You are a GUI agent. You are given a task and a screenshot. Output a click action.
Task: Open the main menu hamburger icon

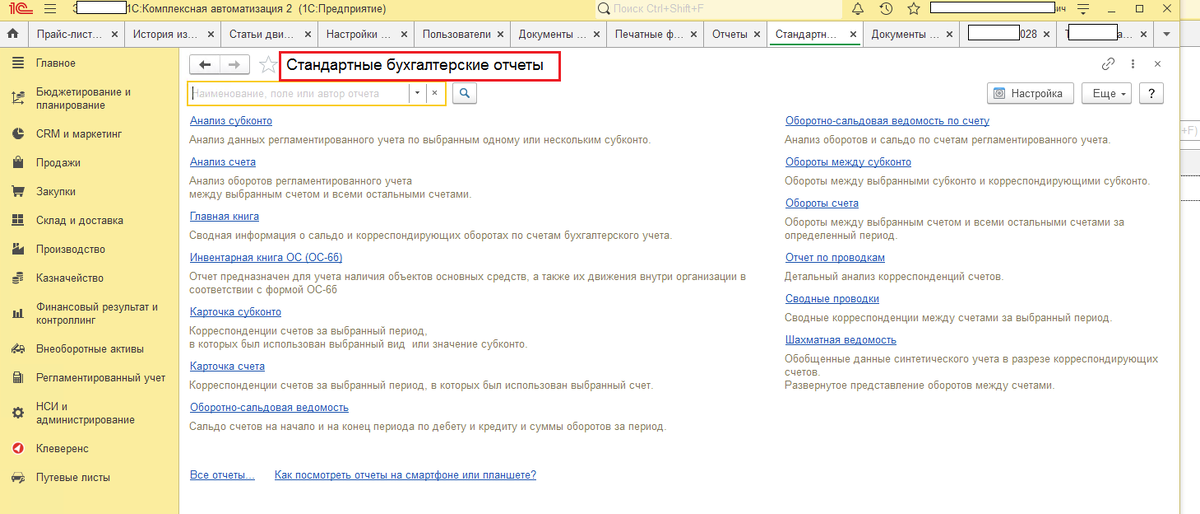point(49,9)
